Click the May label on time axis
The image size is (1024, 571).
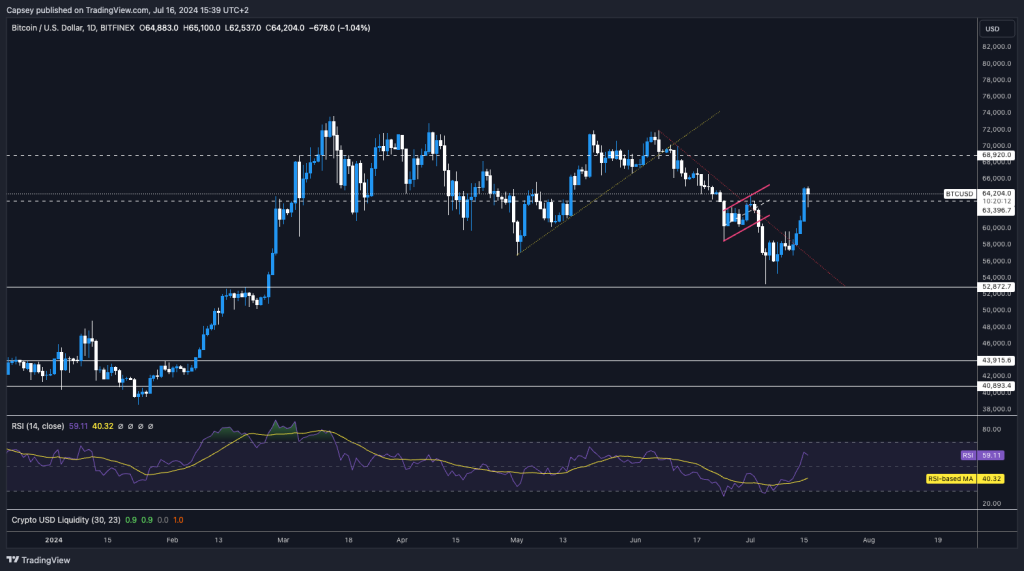[x=517, y=540]
